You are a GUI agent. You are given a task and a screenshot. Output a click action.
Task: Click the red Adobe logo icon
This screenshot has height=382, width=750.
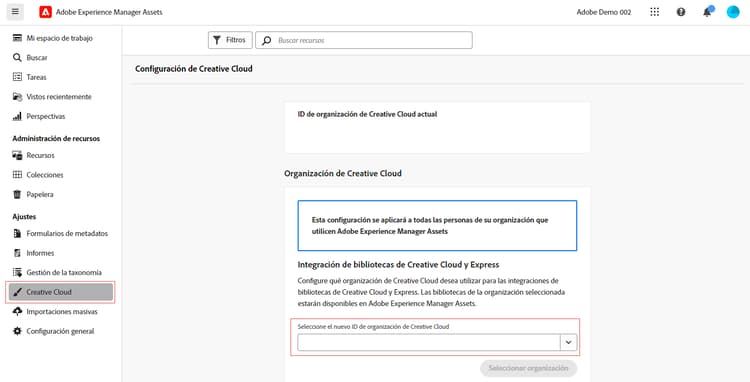pos(45,12)
